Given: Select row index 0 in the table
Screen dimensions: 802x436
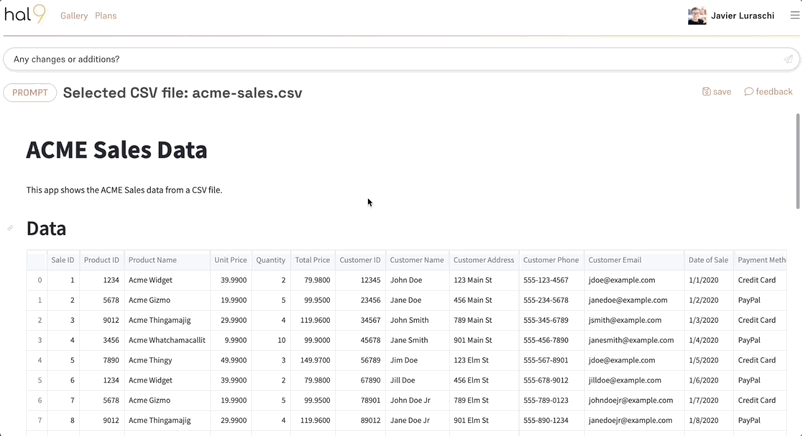Looking at the screenshot, I should tap(39, 280).
